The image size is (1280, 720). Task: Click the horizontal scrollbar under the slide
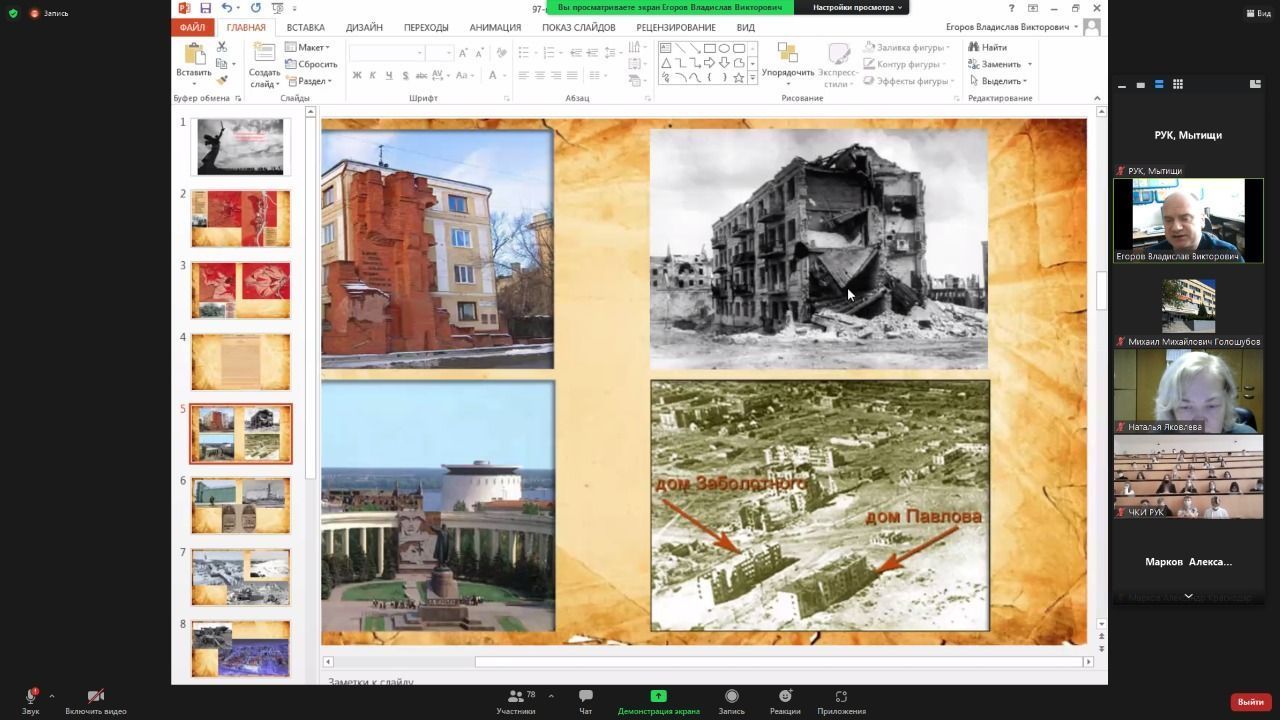[x=706, y=661]
